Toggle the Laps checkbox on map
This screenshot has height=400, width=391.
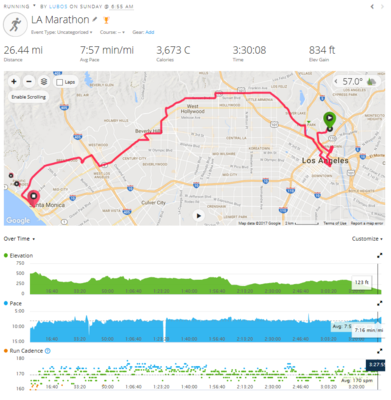coord(60,82)
